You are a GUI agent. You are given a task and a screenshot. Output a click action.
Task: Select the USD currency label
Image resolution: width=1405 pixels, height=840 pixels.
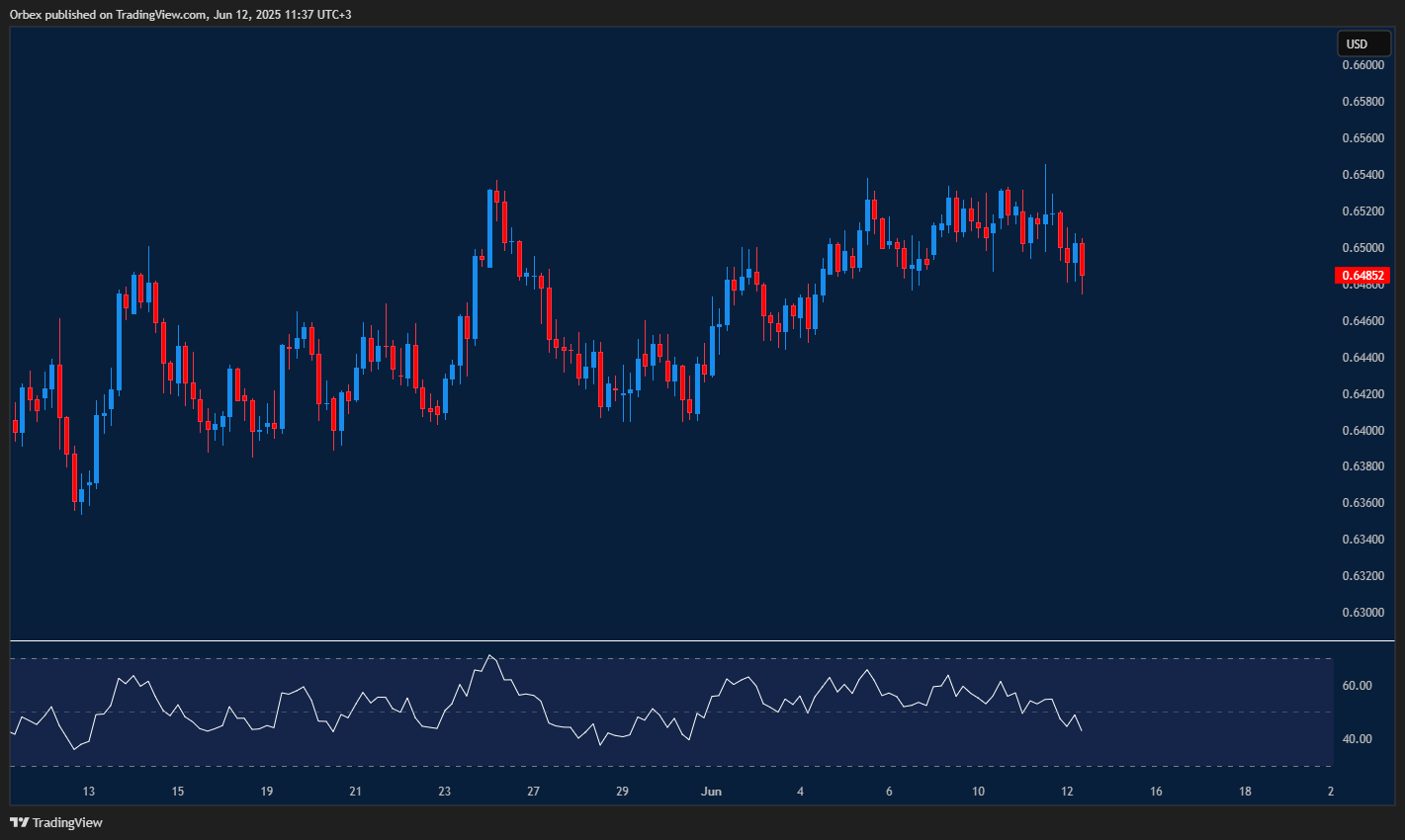coord(1362,43)
